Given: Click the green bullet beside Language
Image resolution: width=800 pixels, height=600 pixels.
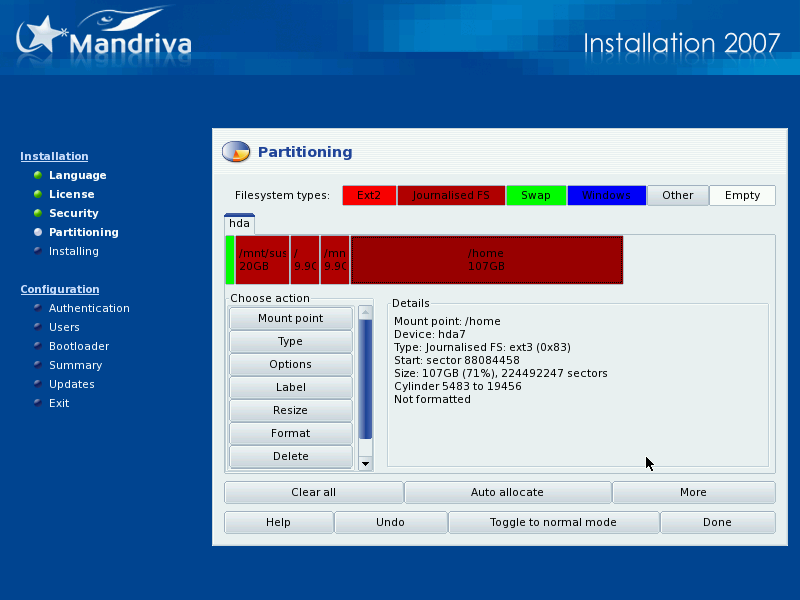Looking at the screenshot, I should pyautogui.click(x=38, y=175).
